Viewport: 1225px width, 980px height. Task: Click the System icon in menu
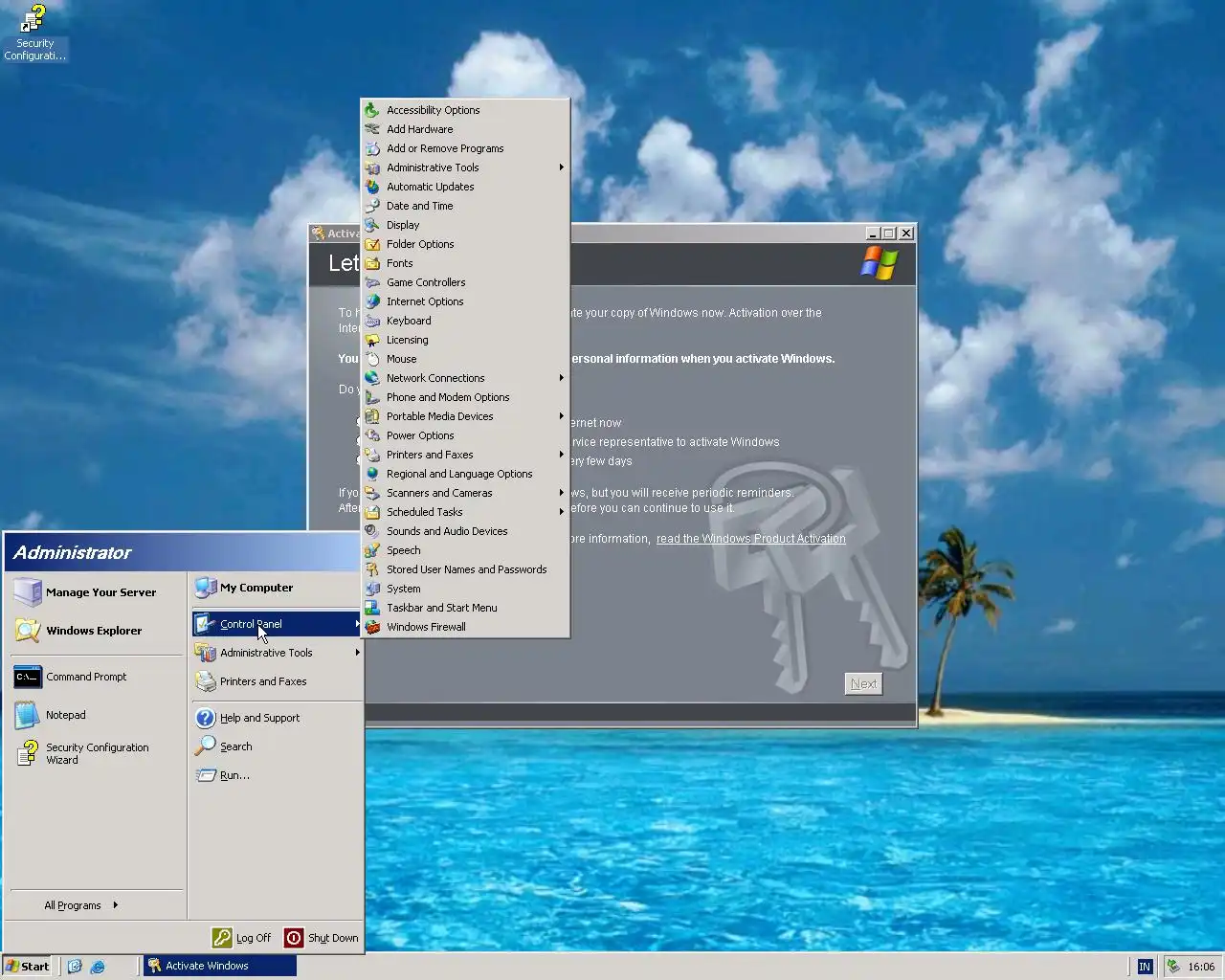pyautogui.click(x=372, y=589)
